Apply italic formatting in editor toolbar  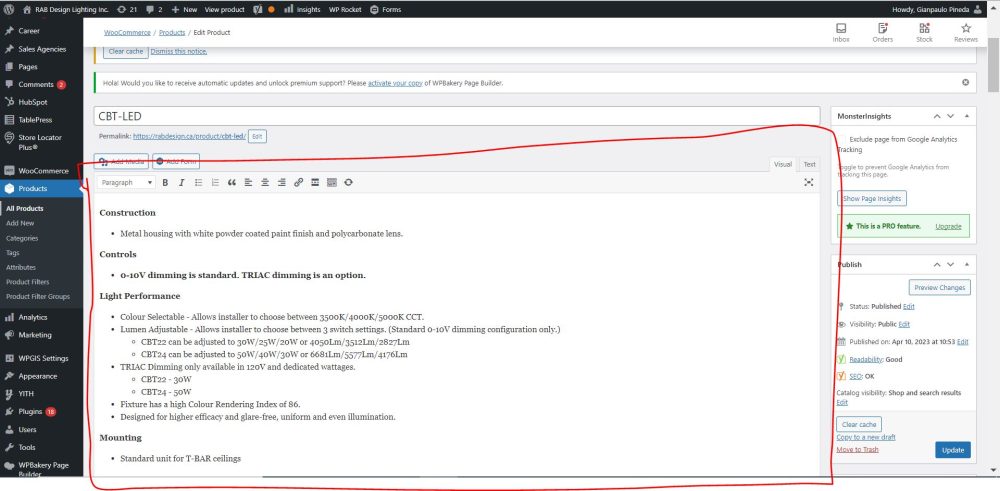tap(181, 183)
